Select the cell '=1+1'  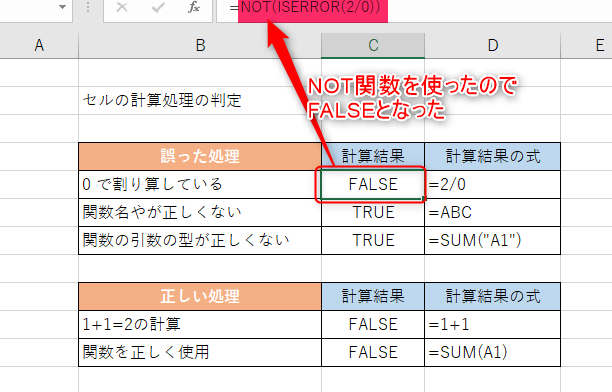coord(493,324)
